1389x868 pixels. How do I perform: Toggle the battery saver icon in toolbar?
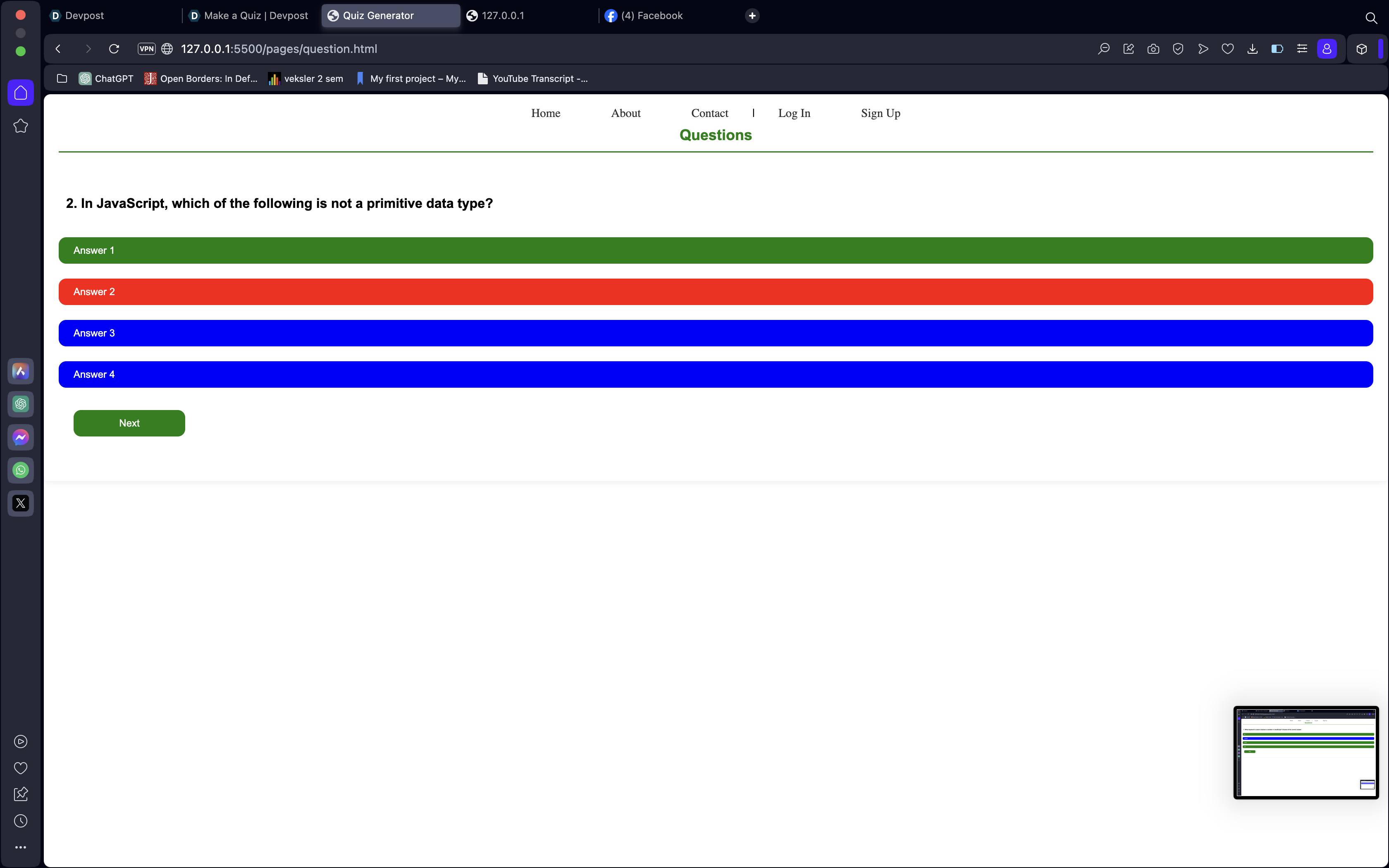click(1277, 49)
